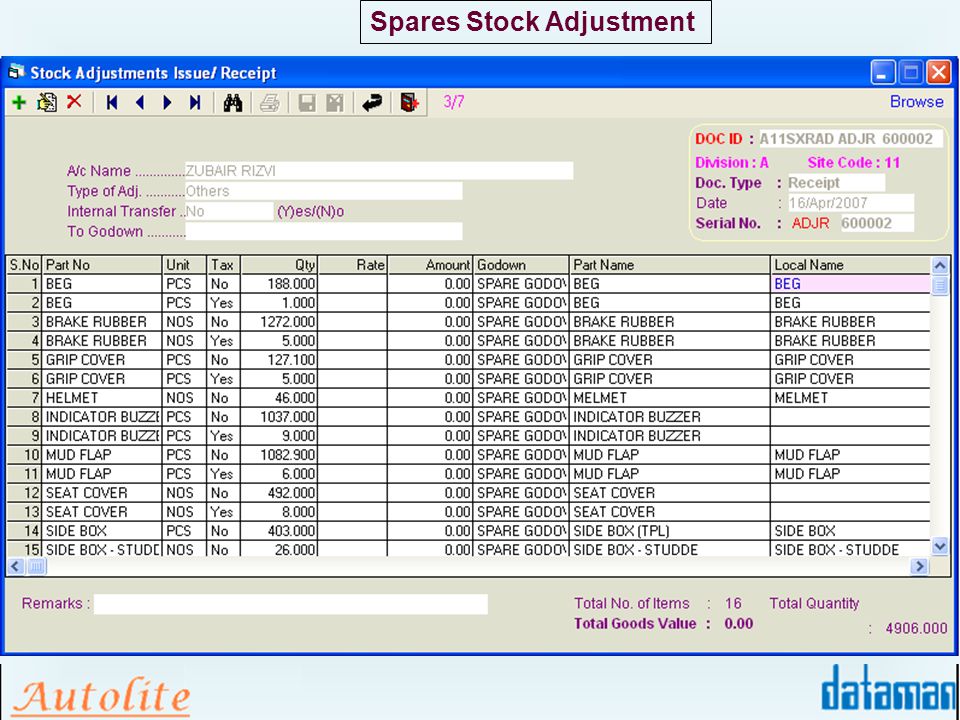Click the floppy disk Save icon

pos(307,103)
